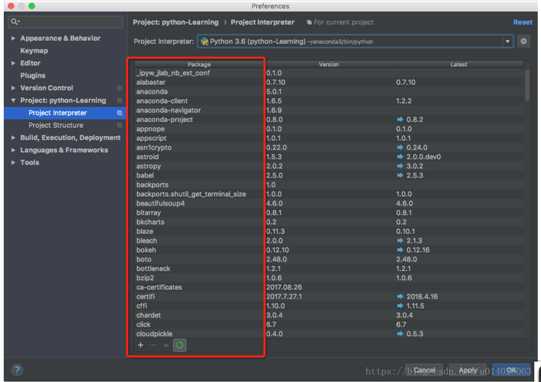Click upgrade arrow beside 2.0.0.dev0 for astroid
The height and width of the screenshot is (382, 541).
tap(400, 157)
